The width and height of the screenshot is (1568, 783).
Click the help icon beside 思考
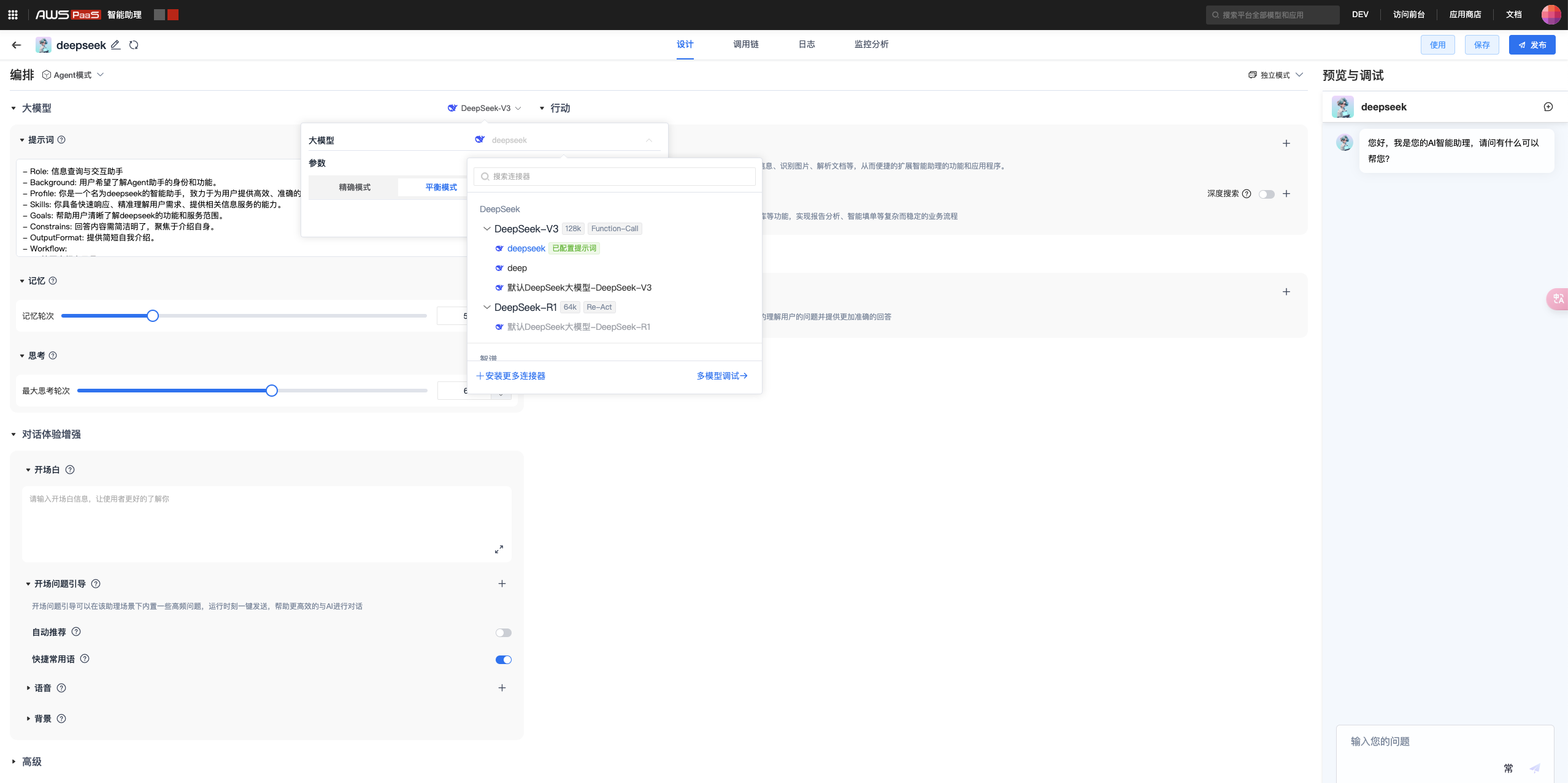click(53, 356)
